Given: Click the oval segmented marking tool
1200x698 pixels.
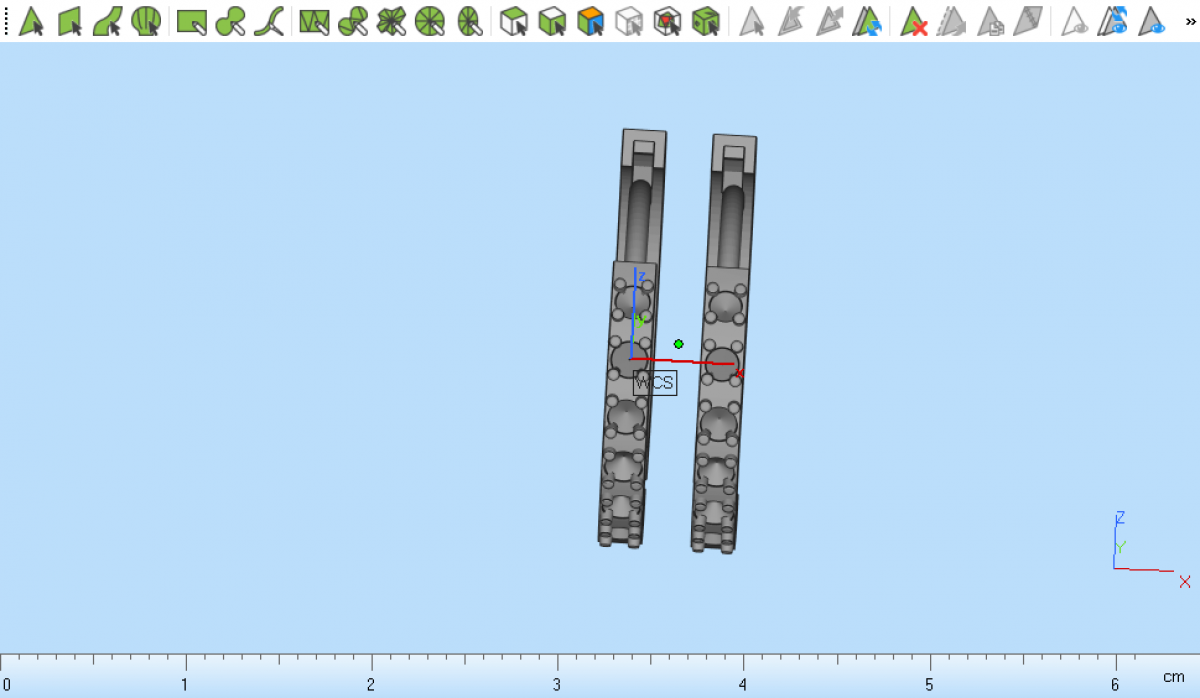Looking at the screenshot, I should [469, 21].
